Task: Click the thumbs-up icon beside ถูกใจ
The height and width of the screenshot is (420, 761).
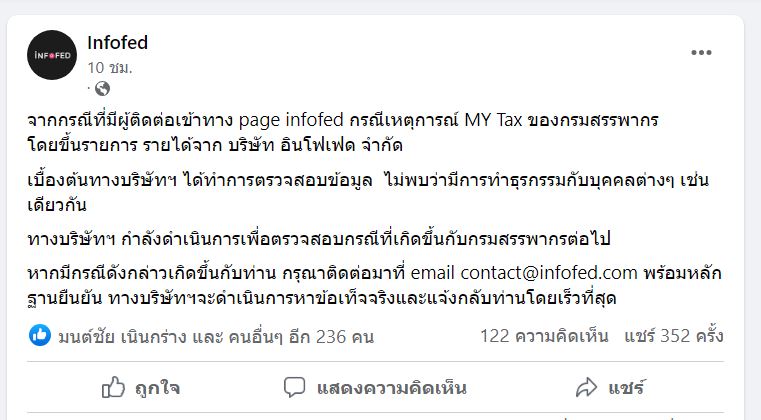Action: pos(114,386)
